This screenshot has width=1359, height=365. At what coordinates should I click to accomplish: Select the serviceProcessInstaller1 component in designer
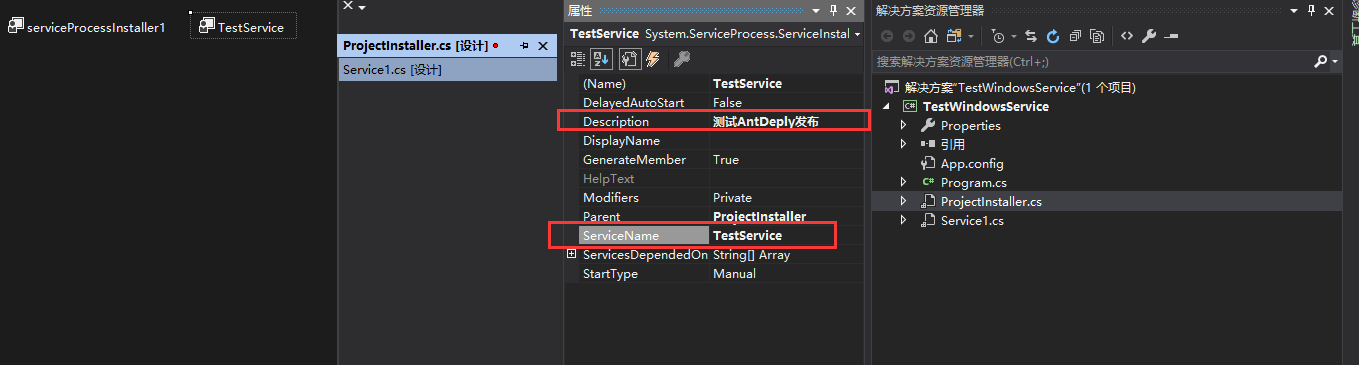click(87, 27)
